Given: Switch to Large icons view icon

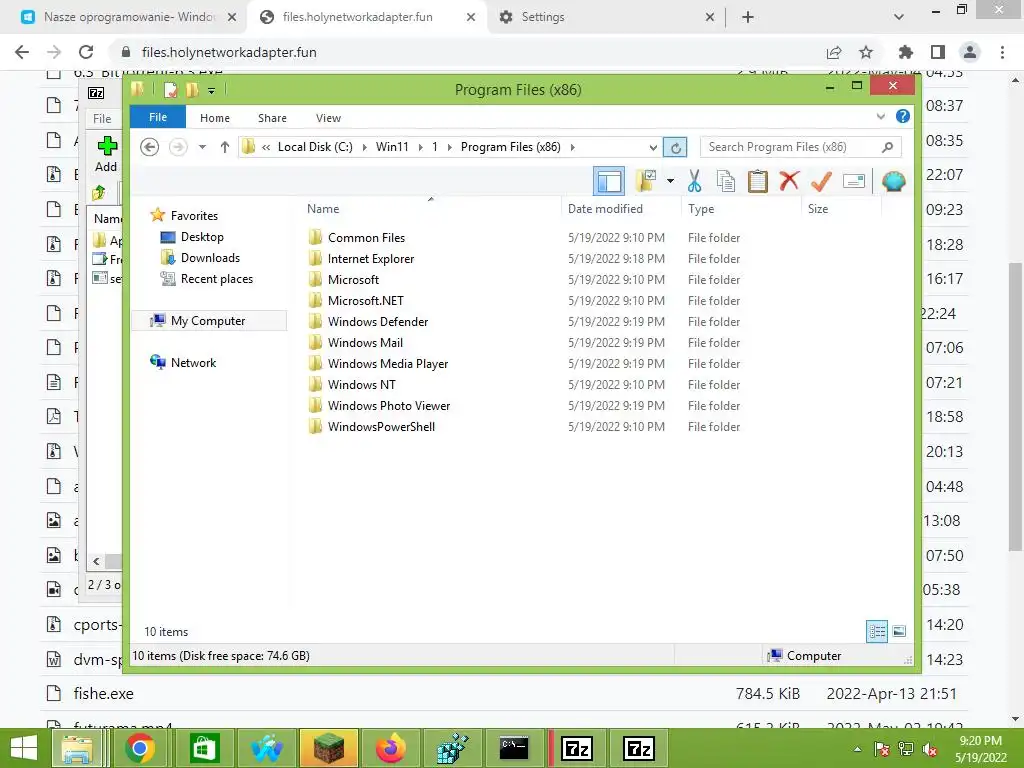Looking at the screenshot, I should (x=899, y=631).
